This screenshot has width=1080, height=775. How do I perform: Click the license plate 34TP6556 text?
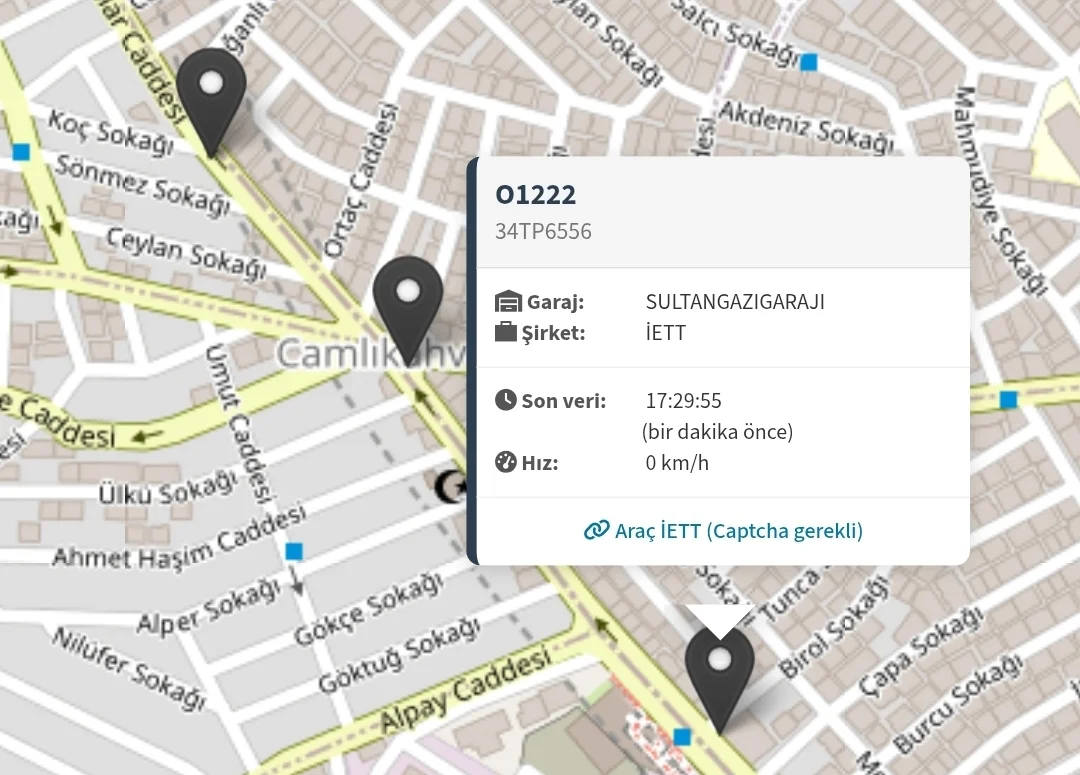pos(543,232)
